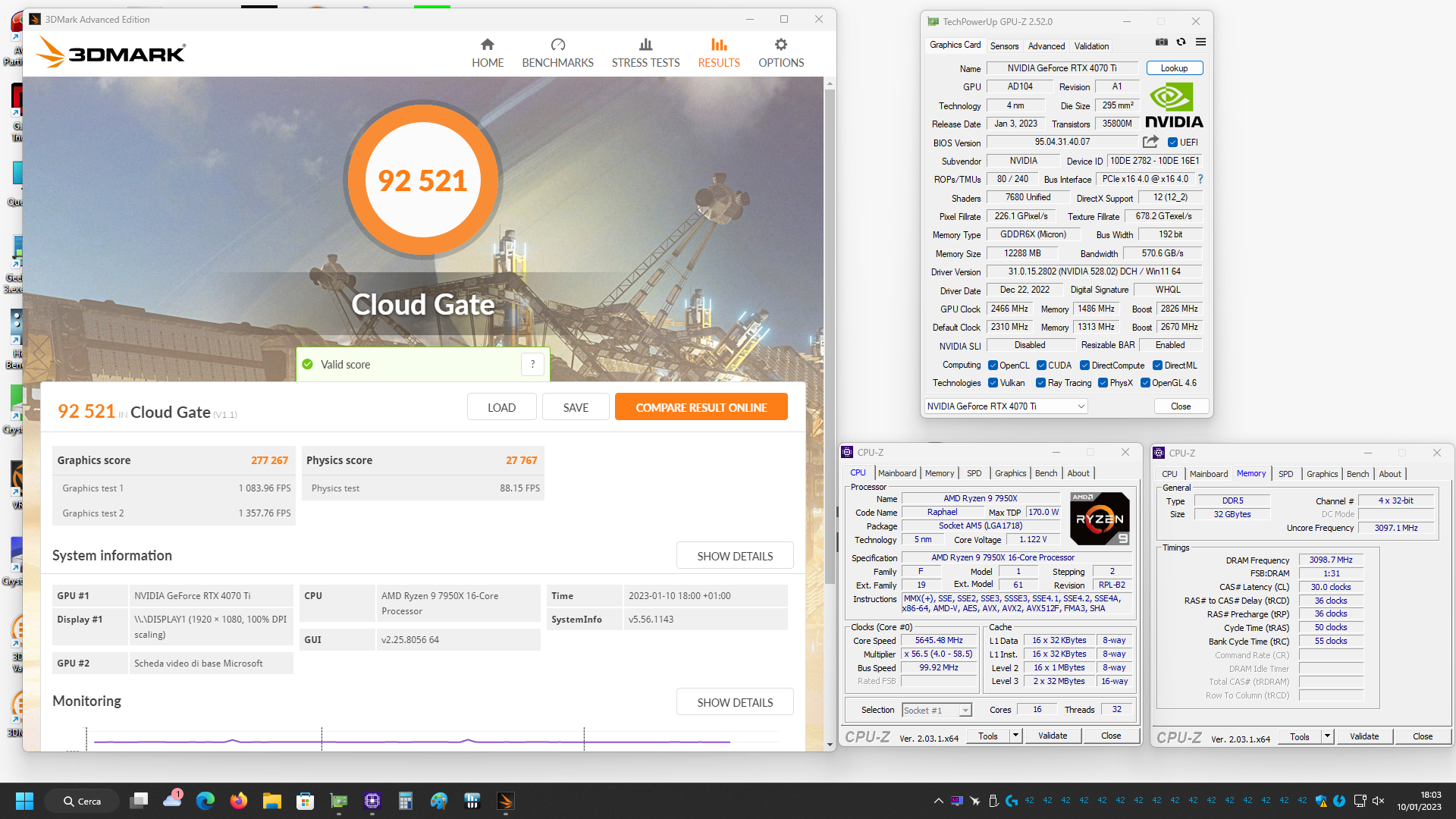Click the BIOS share/export icon in GPU-Z

click(x=1150, y=142)
